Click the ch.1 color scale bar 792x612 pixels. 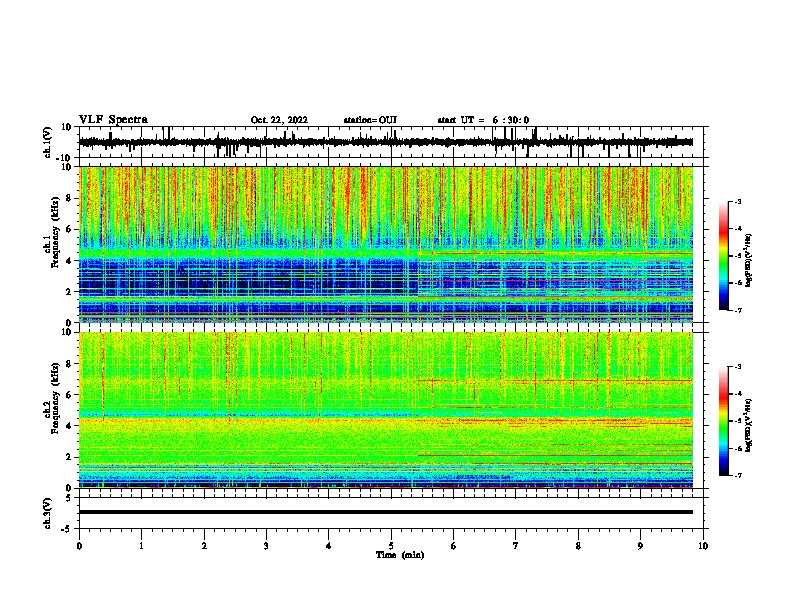tap(723, 256)
